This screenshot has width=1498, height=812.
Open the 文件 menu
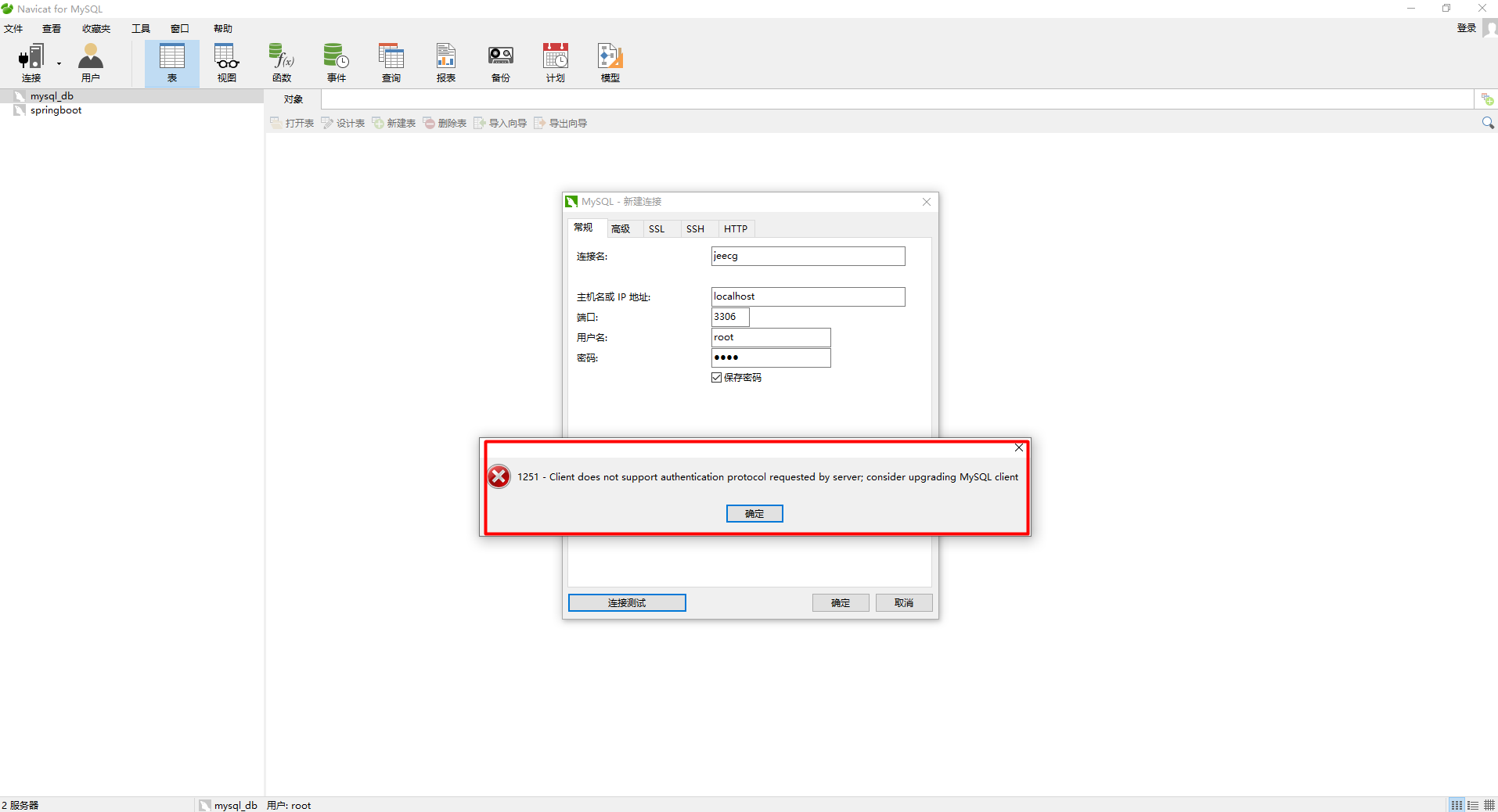[14, 29]
